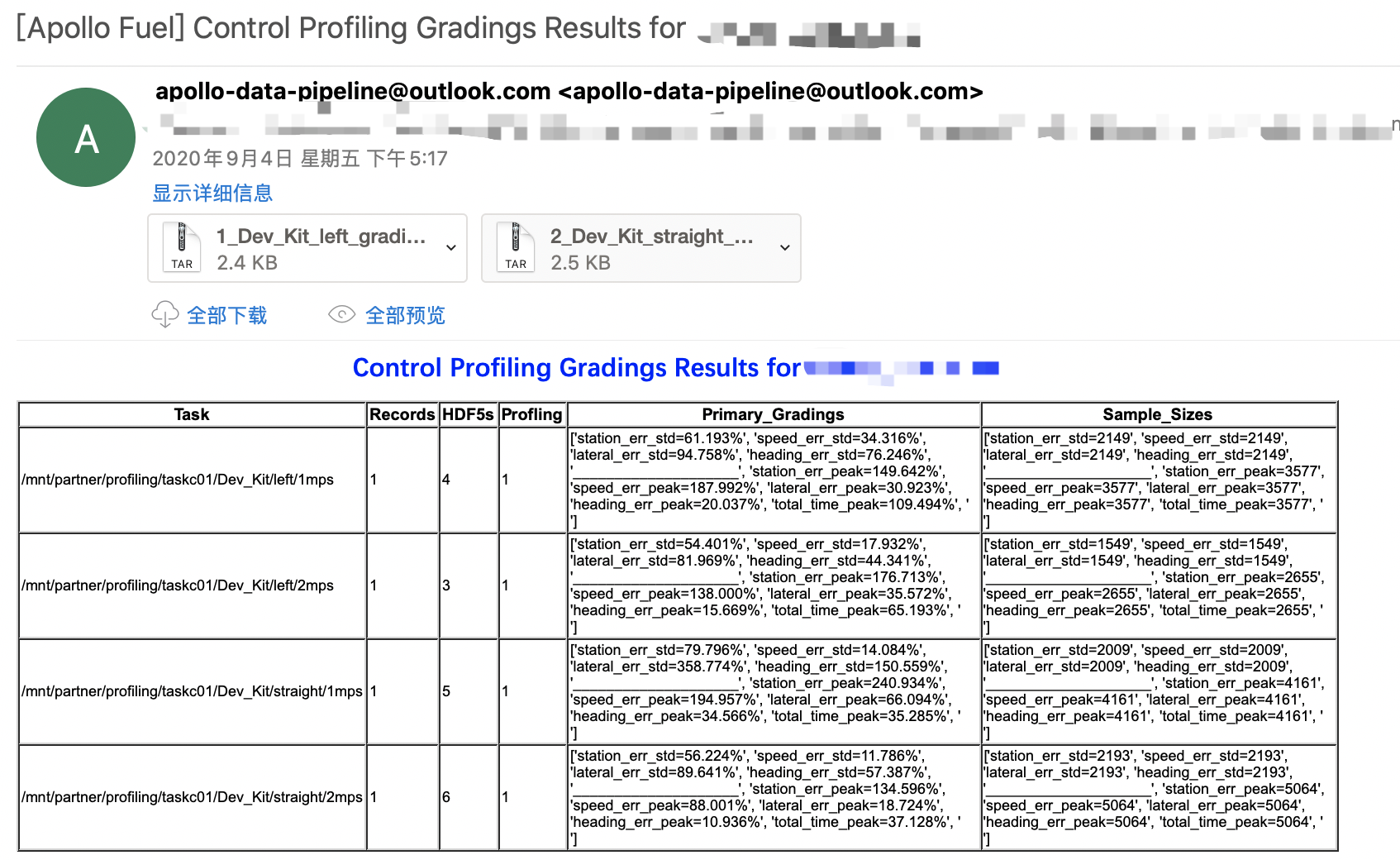This screenshot has height=860, width=1400.
Task: Click the Records column header
Action: (x=402, y=414)
